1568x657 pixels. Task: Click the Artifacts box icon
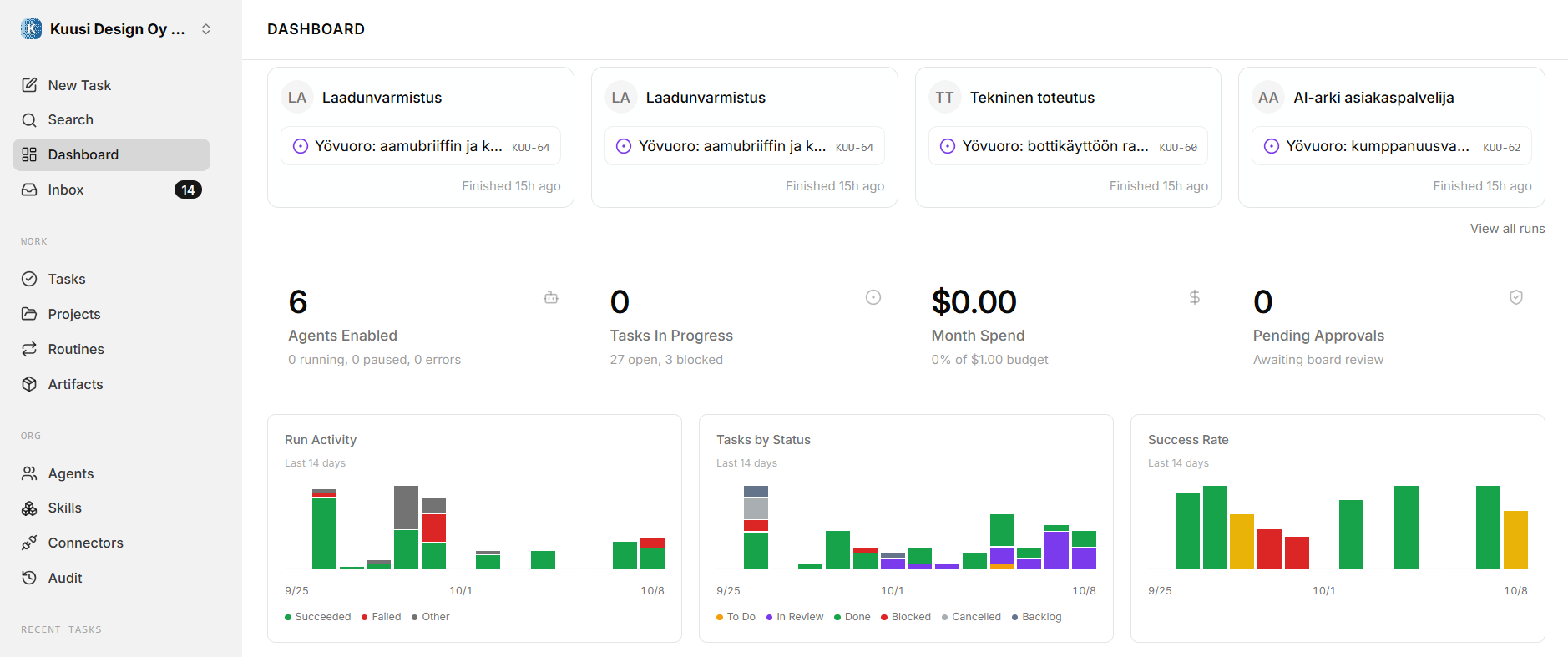point(29,384)
